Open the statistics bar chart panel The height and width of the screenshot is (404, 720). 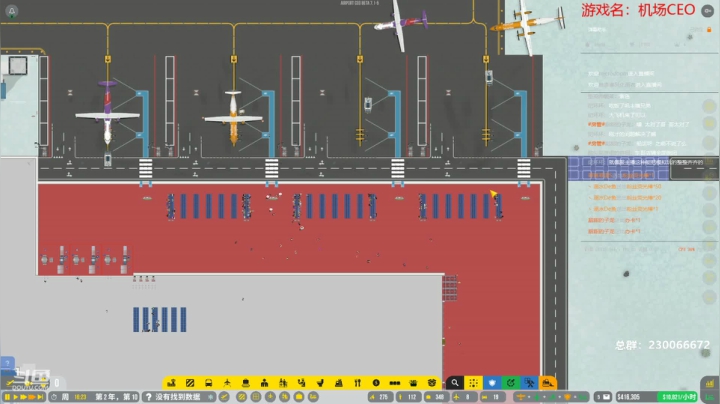(x=710, y=383)
